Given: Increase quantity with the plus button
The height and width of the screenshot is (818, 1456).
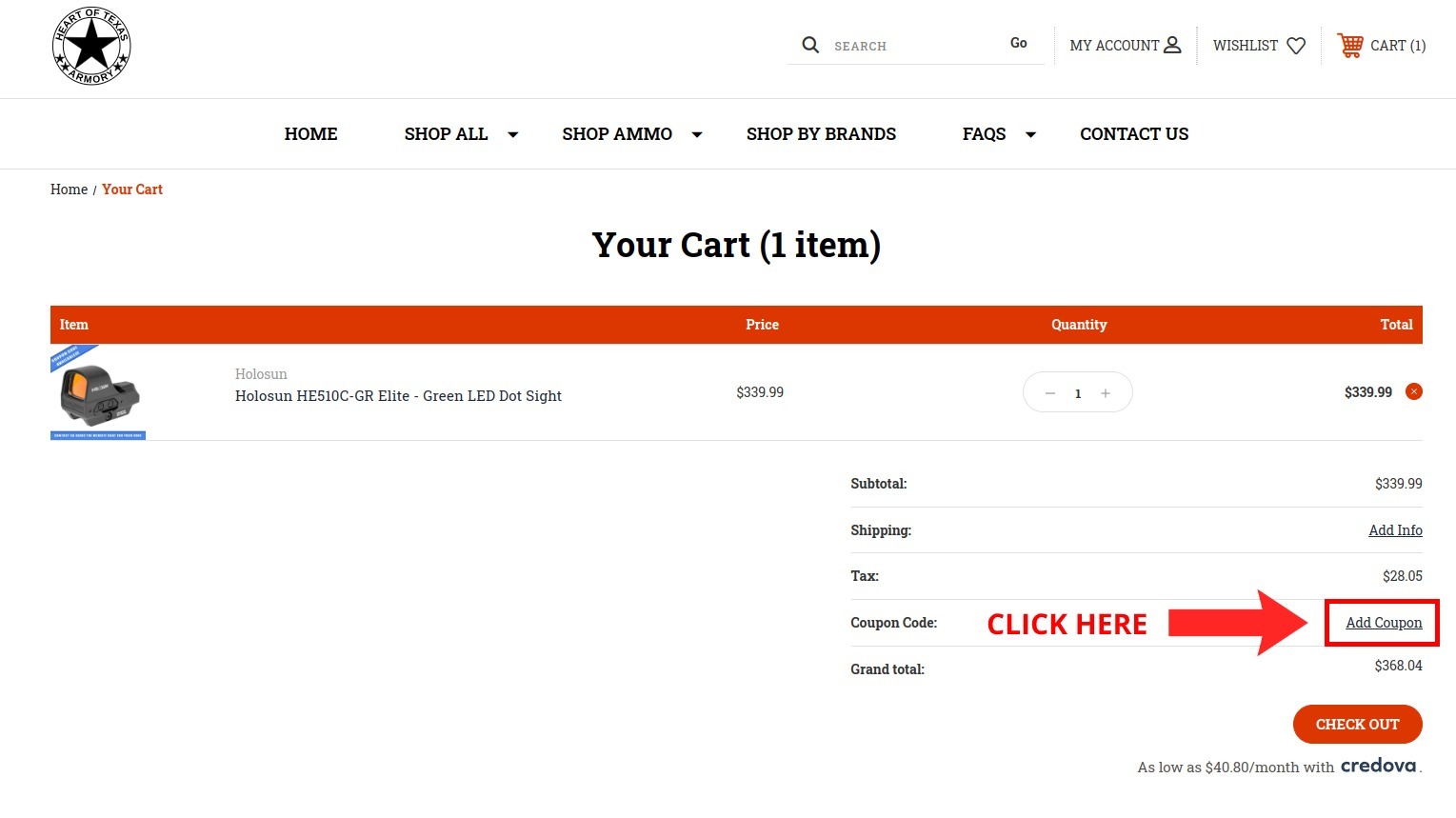Looking at the screenshot, I should [1106, 393].
